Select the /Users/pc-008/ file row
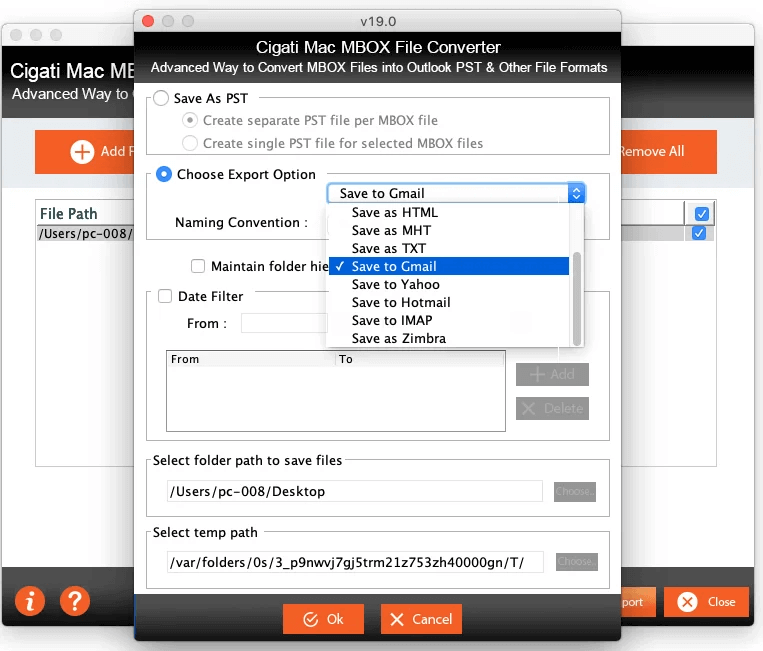763x651 pixels. (86, 234)
